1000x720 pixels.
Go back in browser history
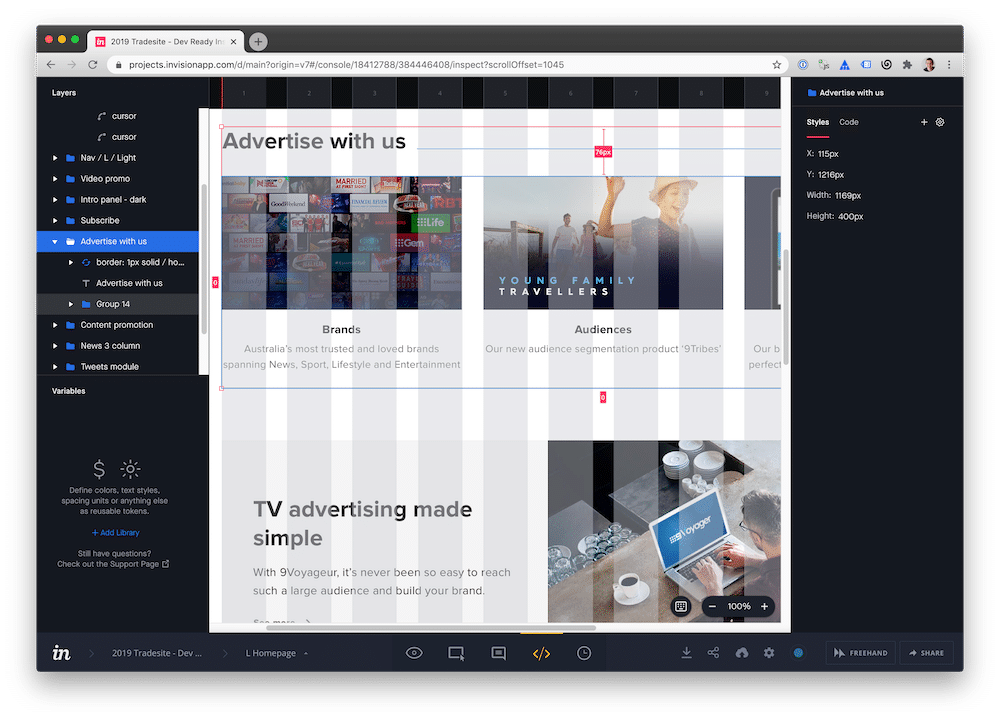tap(51, 64)
